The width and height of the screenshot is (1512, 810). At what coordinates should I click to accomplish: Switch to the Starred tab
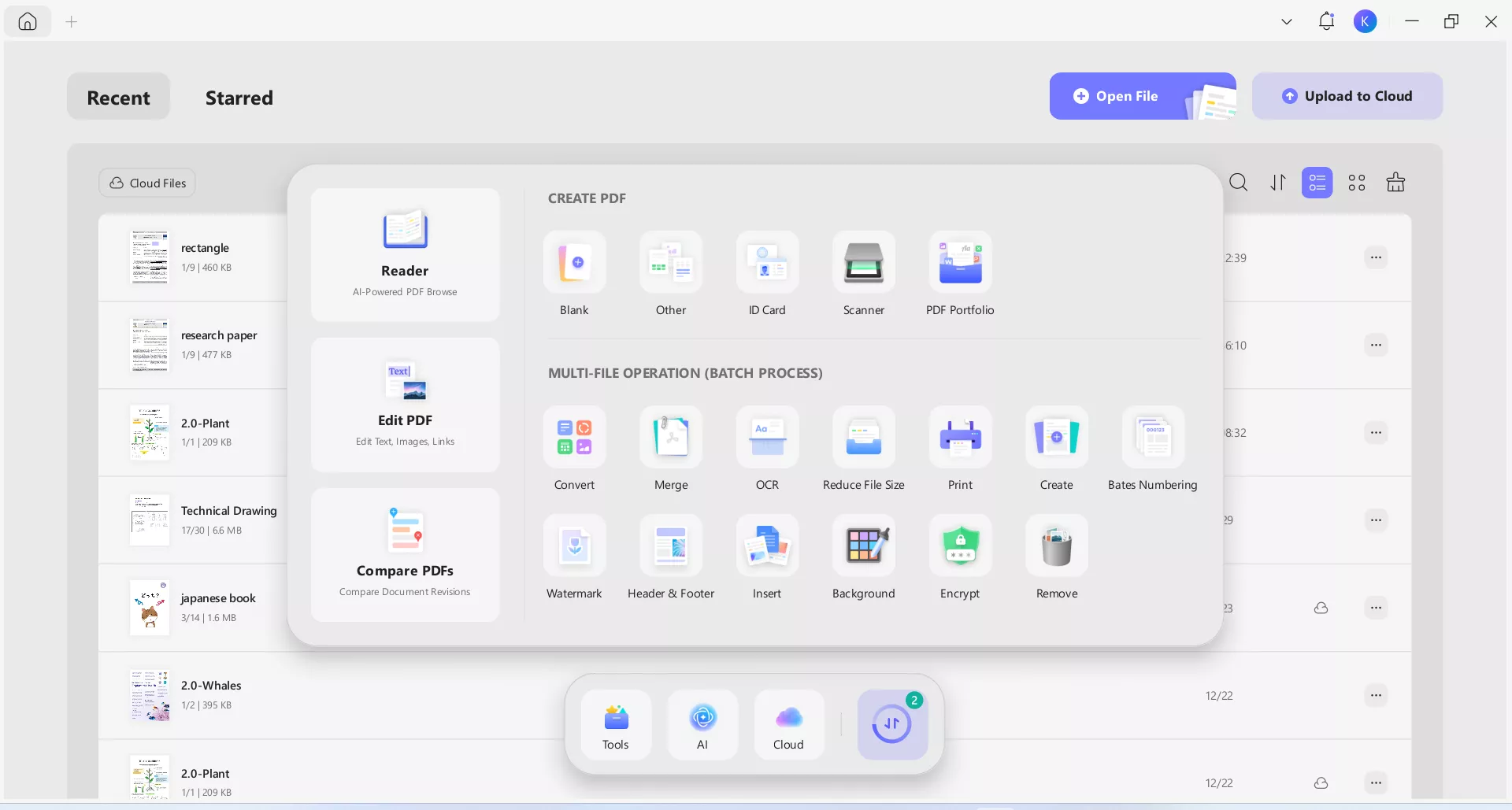coord(239,98)
